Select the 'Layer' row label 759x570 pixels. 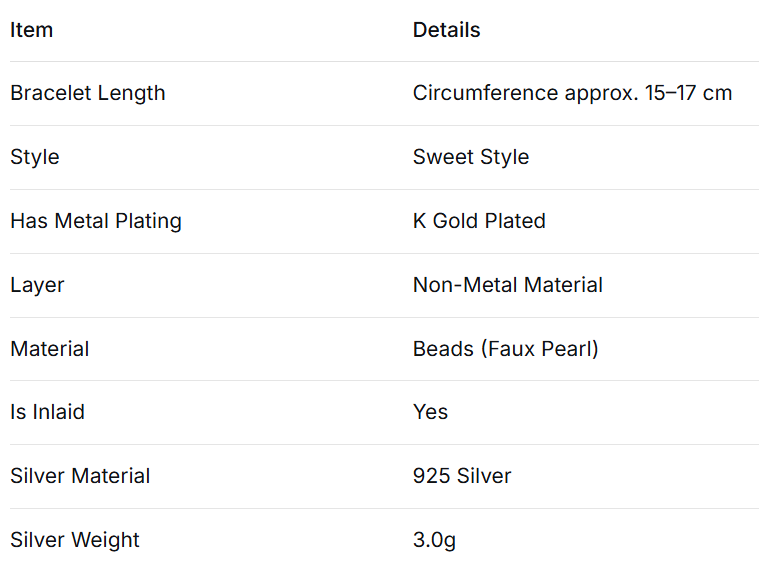(x=37, y=285)
